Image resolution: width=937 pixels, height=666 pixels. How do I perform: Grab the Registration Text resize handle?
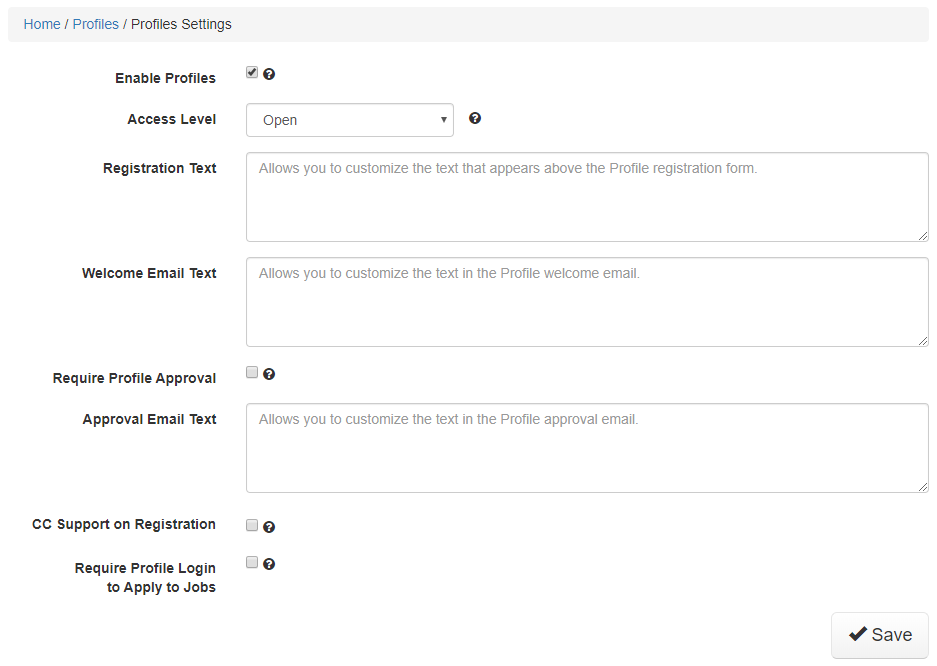pyautogui.click(x=922, y=235)
